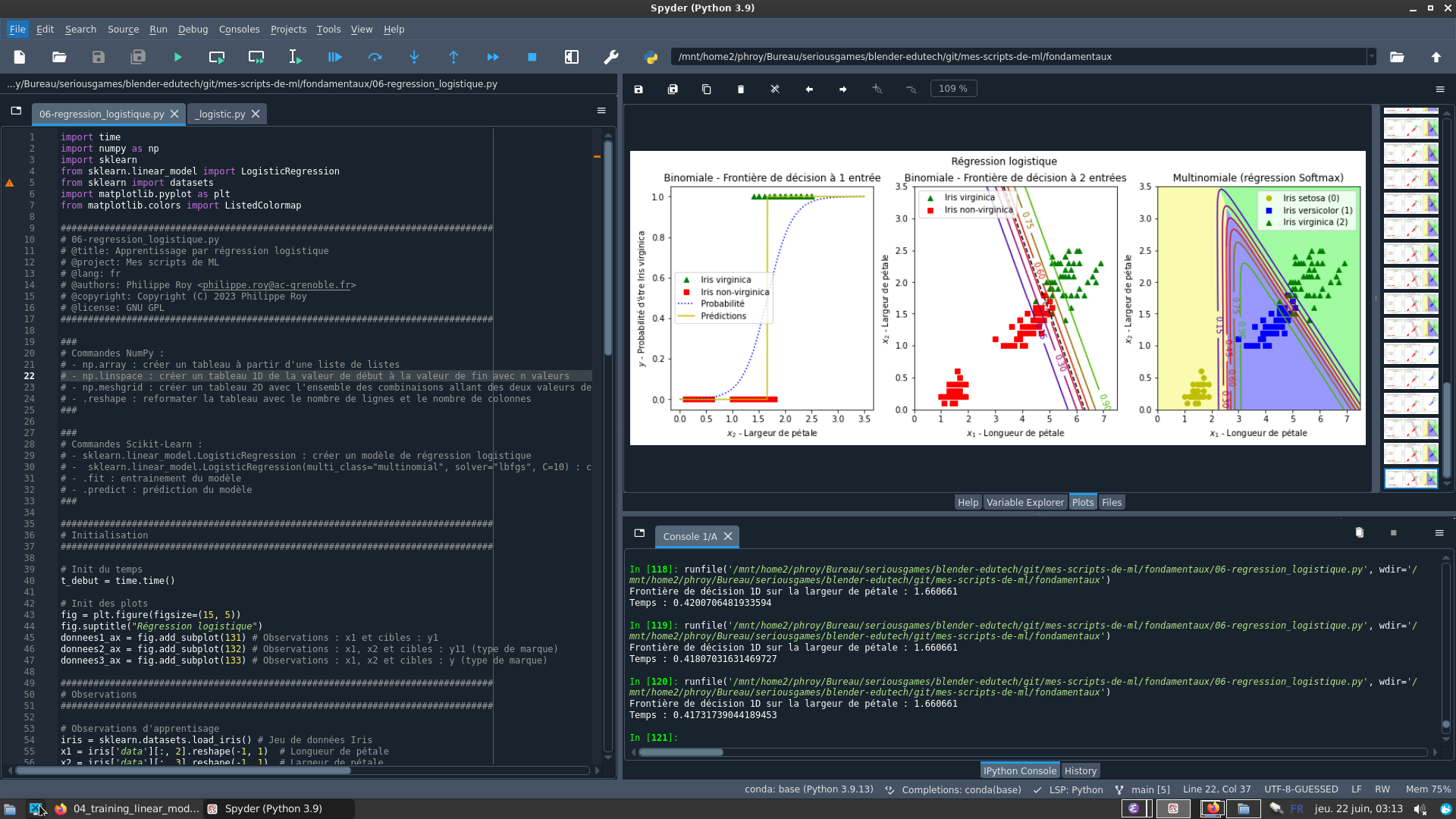Open the editor pane options menu
The height and width of the screenshot is (819, 1456).
(601, 111)
